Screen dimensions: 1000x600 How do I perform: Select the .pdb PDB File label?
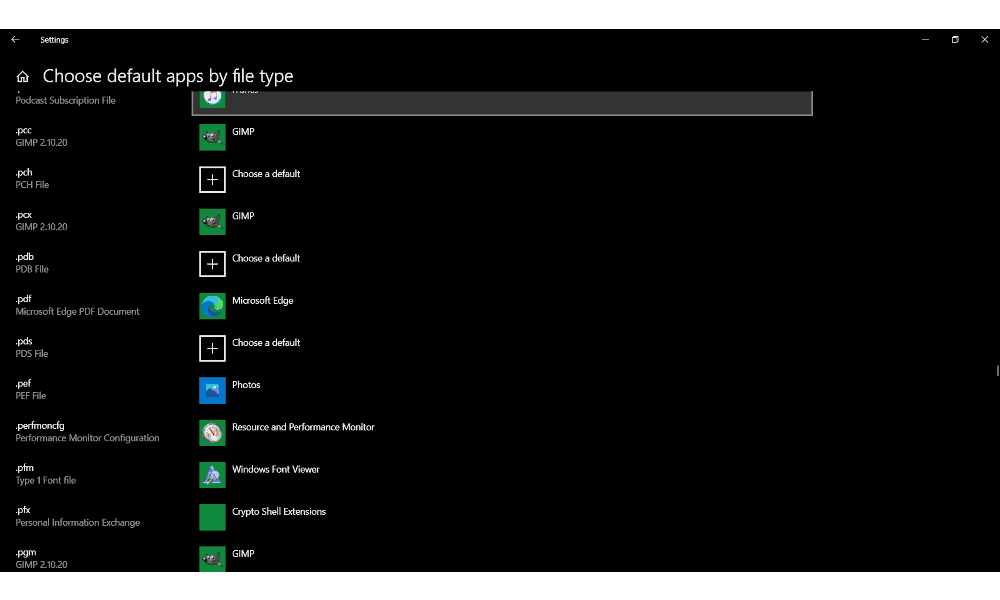click(x=32, y=263)
